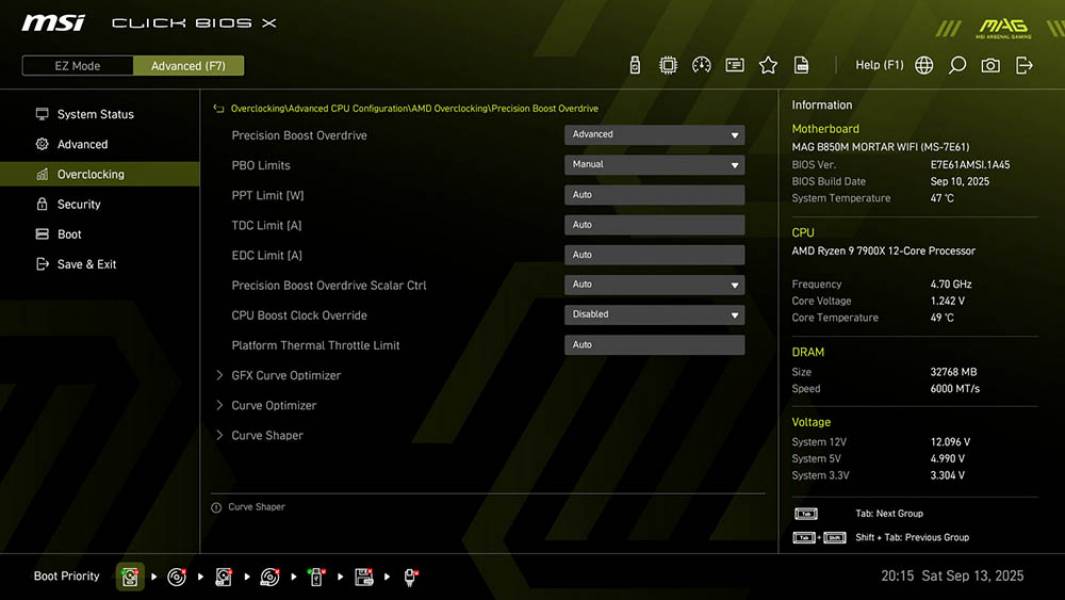
Task: Open the Overclocking section in sidebar
Action: pyautogui.click(x=88, y=174)
